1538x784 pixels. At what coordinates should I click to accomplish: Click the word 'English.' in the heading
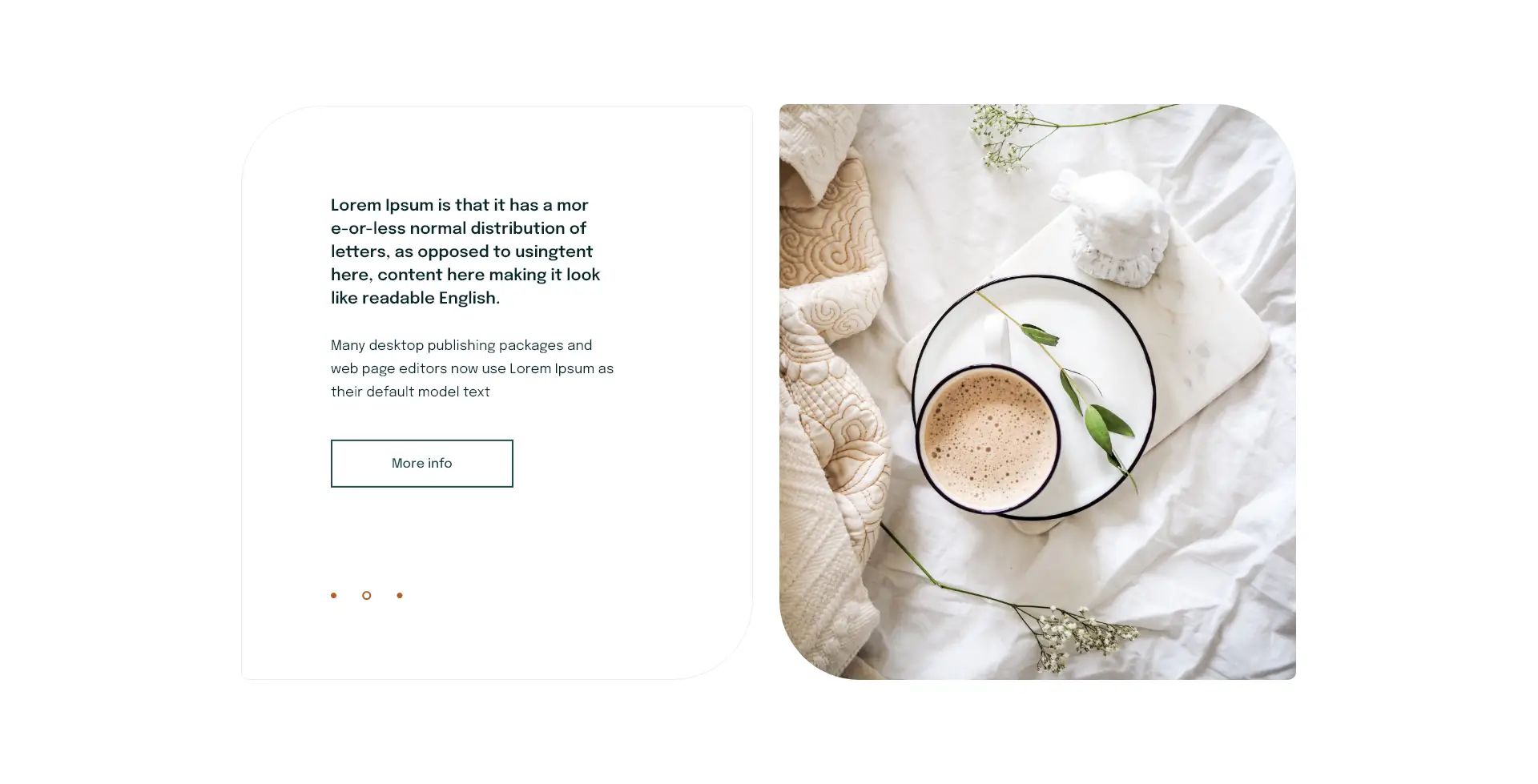point(469,298)
